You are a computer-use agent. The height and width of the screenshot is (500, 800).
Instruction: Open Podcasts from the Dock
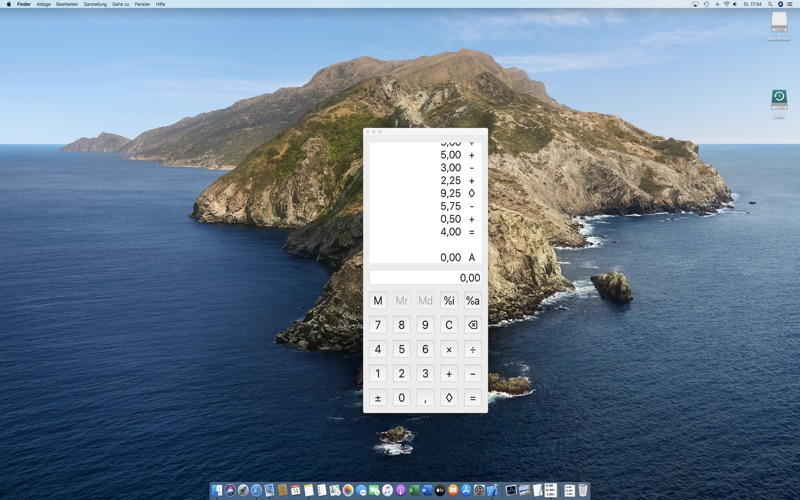click(401, 490)
